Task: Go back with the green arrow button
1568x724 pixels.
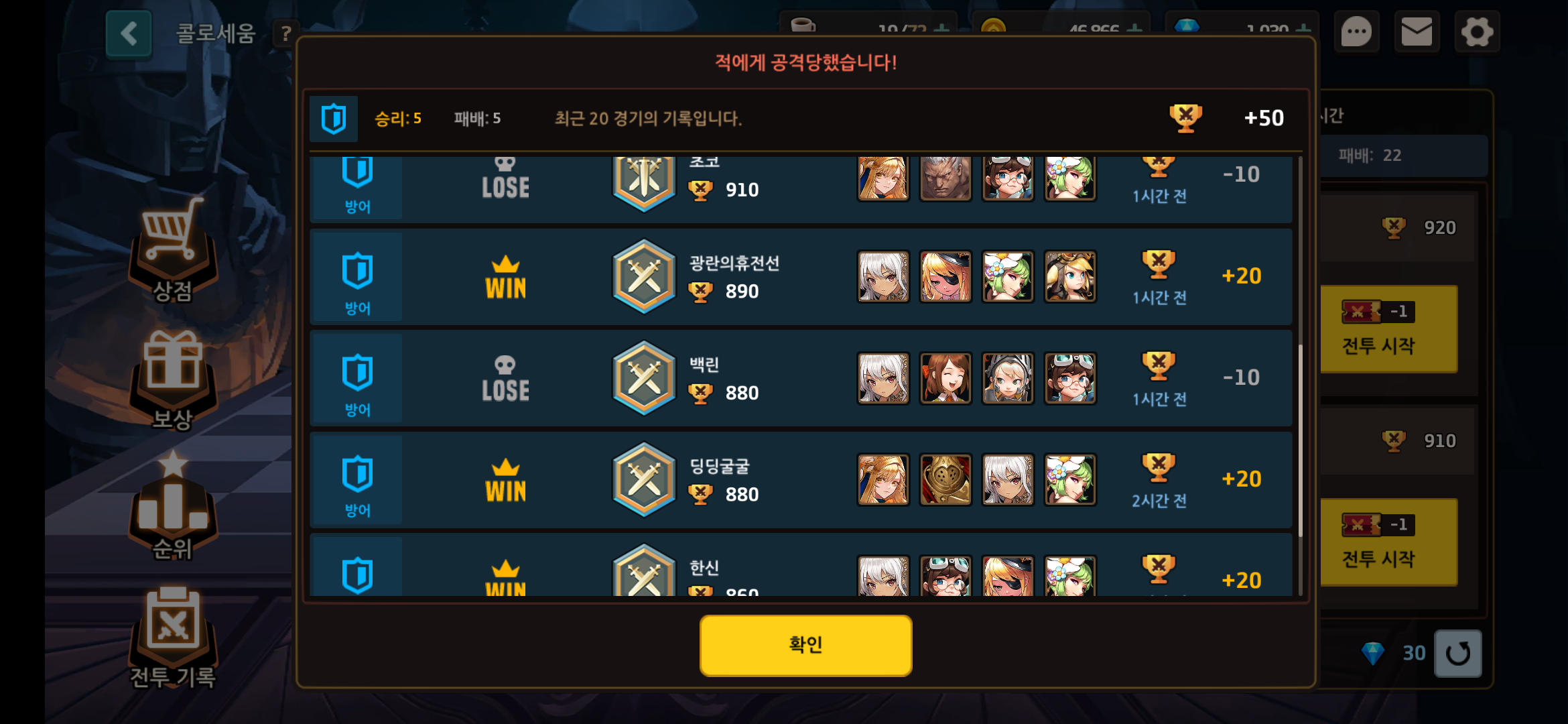Action: pyautogui.click(x=129, y=34)
